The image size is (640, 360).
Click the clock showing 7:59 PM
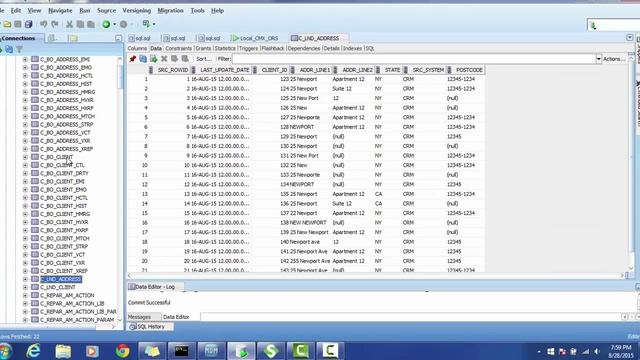click(620, 348)
